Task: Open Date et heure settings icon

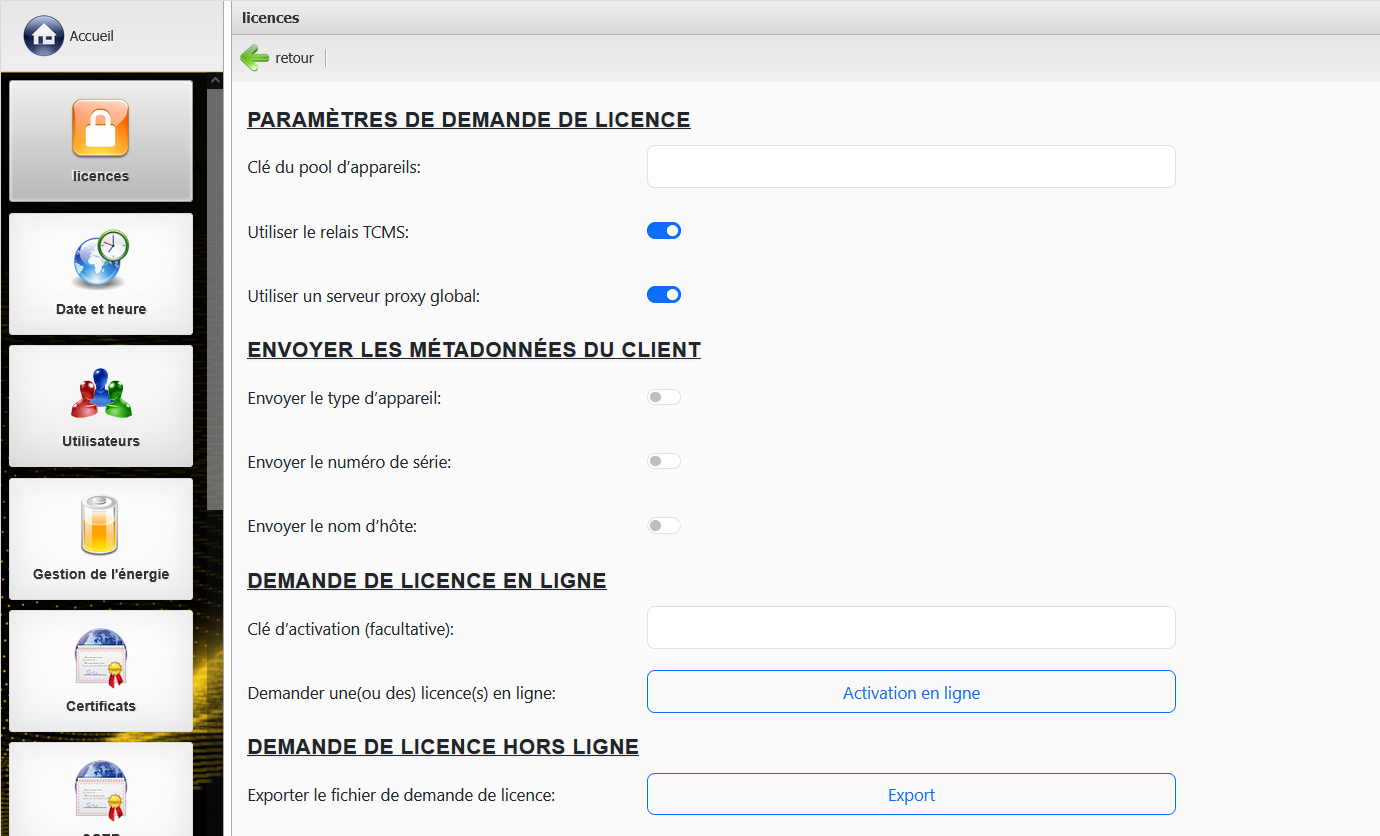Action: (100, 260)
